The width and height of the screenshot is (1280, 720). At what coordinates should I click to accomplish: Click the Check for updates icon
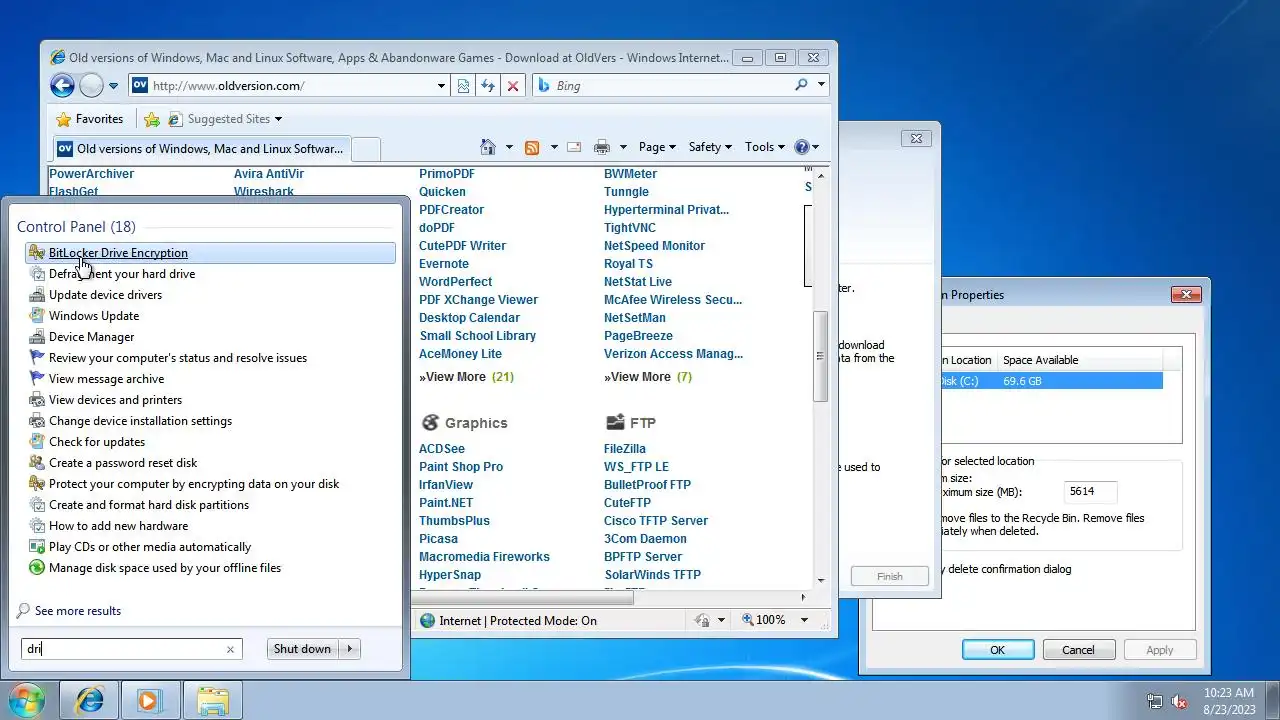[37, 442]
